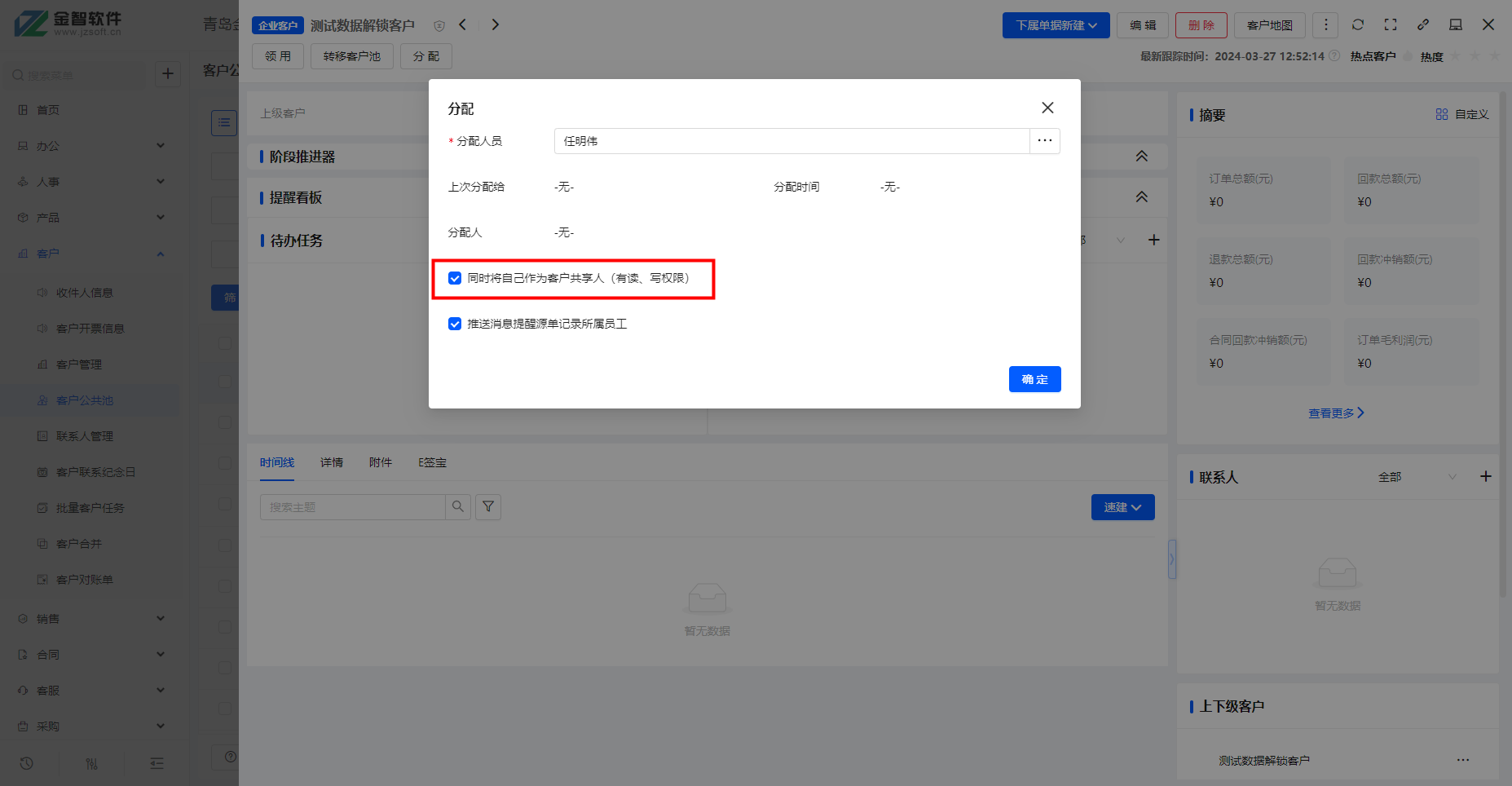Collapse the 阶段推进器 section
Screen dimensions: 1512x786
coord(1141,156)
